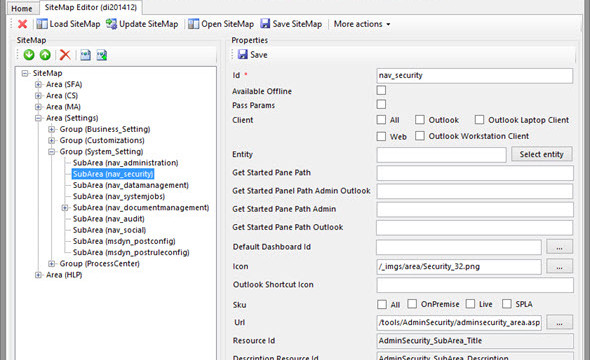Click the first XML icon in SiteMap toolbar
This screenshot has width=590, height=360.
click(x=85, y=55)
